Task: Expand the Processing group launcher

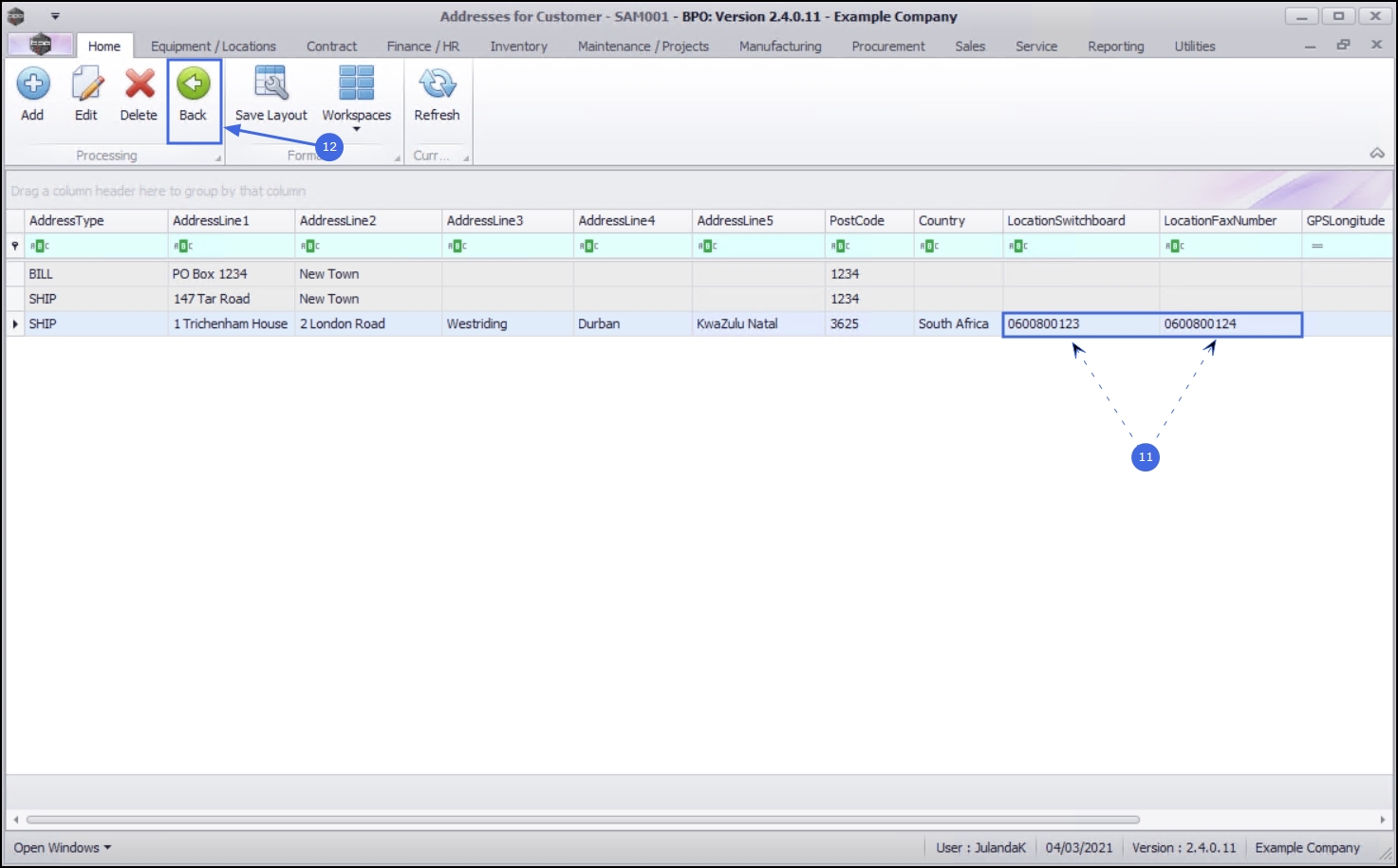Action: 218,158
